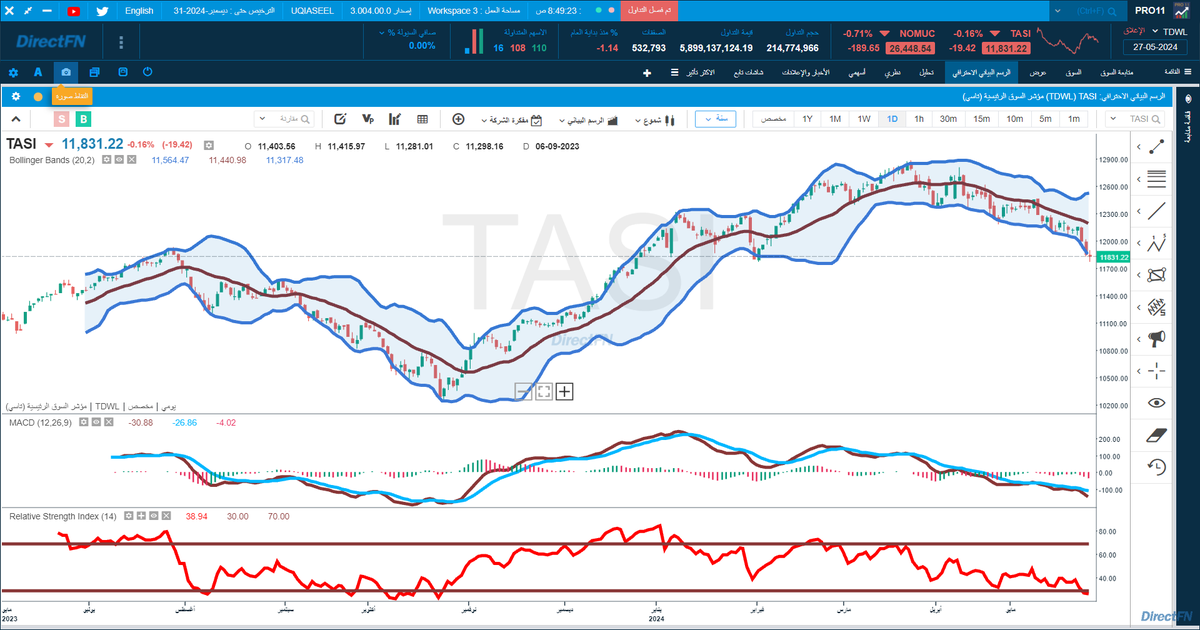Click the power logout icon
1200x630 pixels.
click(x=148, y=72)
